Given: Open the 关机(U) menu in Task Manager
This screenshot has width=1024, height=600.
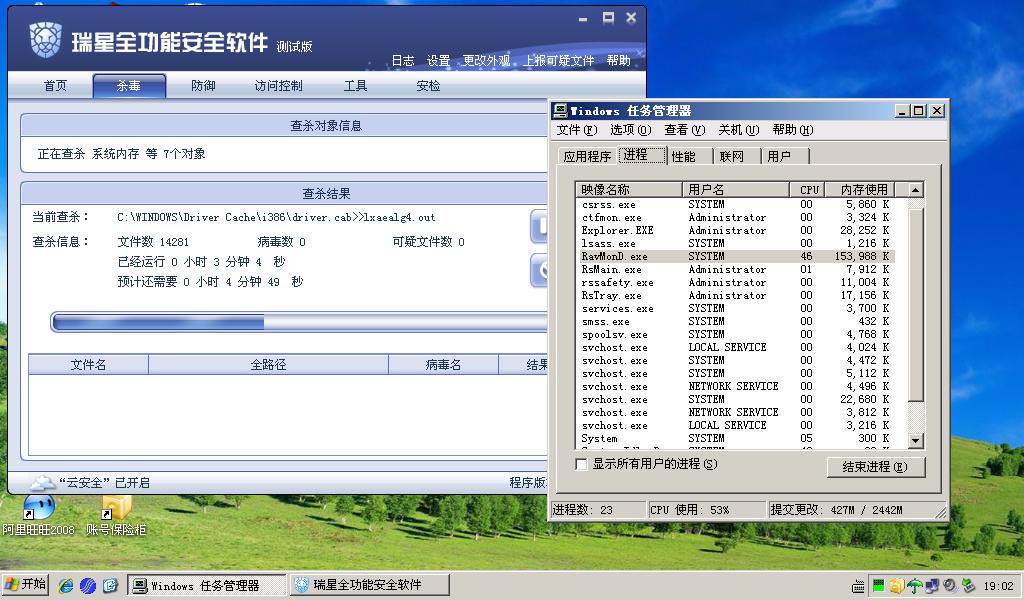Looking at the screenshot, I should click(x=739, y=130).
